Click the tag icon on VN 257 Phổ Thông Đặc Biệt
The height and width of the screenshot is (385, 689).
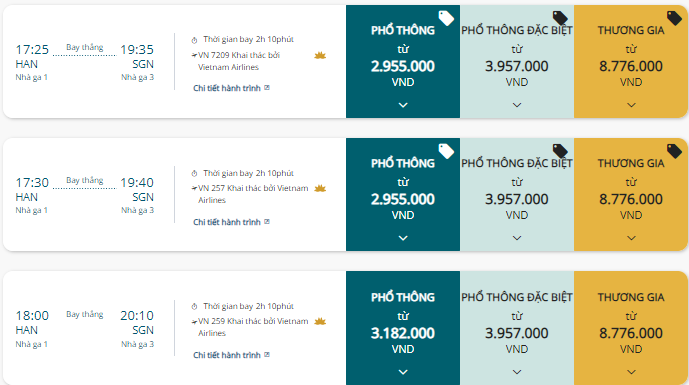point(560,151)
